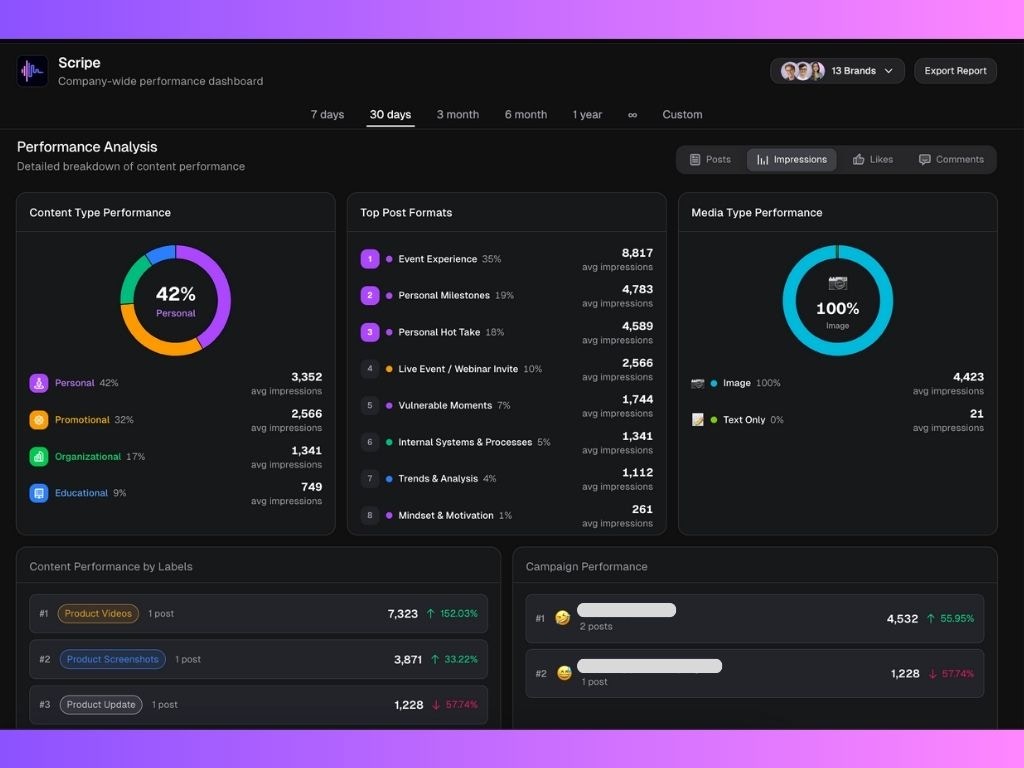This screenshot has width=1024, height=768.
Task: Open the infinity time range option
Action: pos(632,114)
